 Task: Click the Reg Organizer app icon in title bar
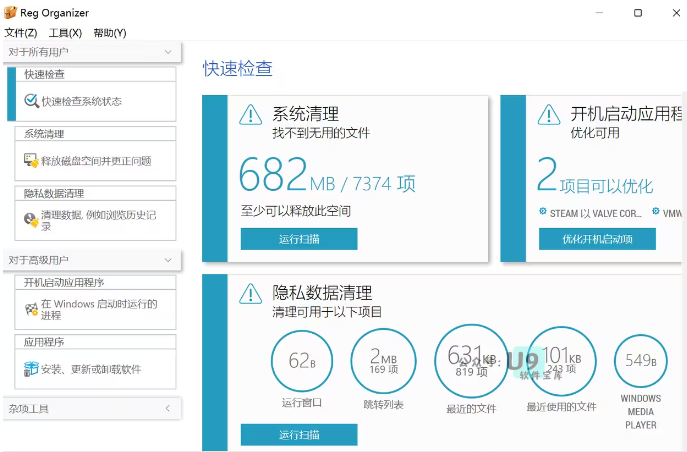point(10,13)
